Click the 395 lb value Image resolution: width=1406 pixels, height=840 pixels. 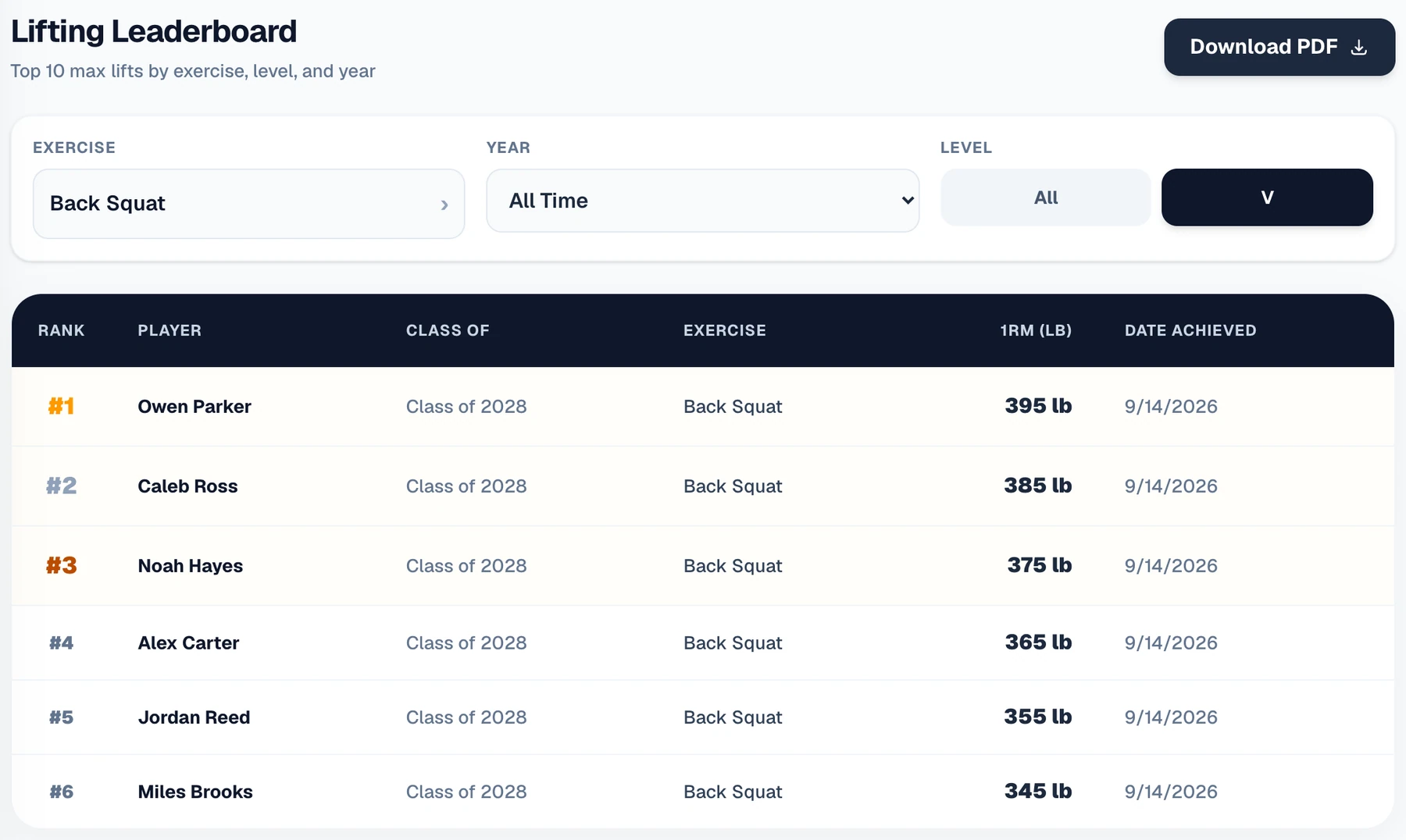tap(1038, 406)
